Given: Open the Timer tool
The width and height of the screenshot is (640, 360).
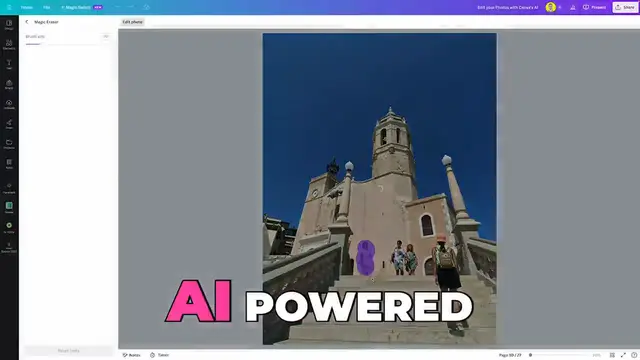Looking at the screenshot, I should tap(159, 355).
